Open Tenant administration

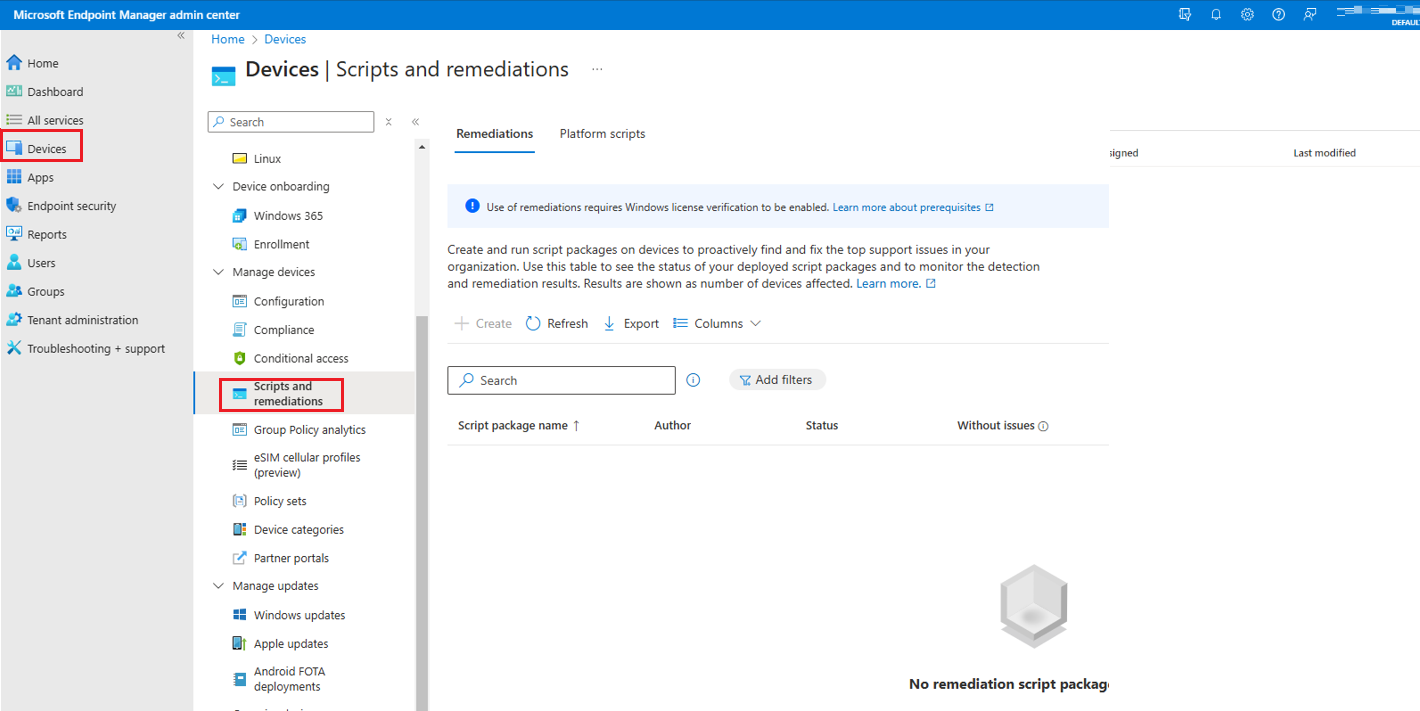click(82, 320)
